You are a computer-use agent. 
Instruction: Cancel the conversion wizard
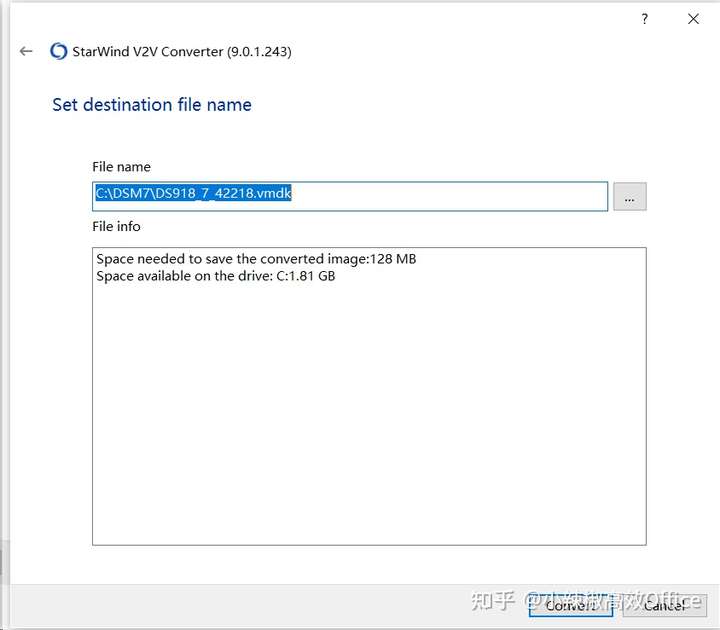tap(665, 604)
